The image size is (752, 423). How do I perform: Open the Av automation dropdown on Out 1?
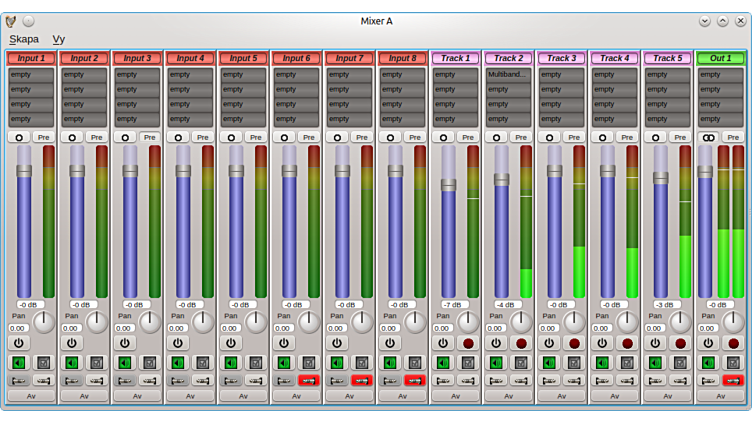point(720,396)
